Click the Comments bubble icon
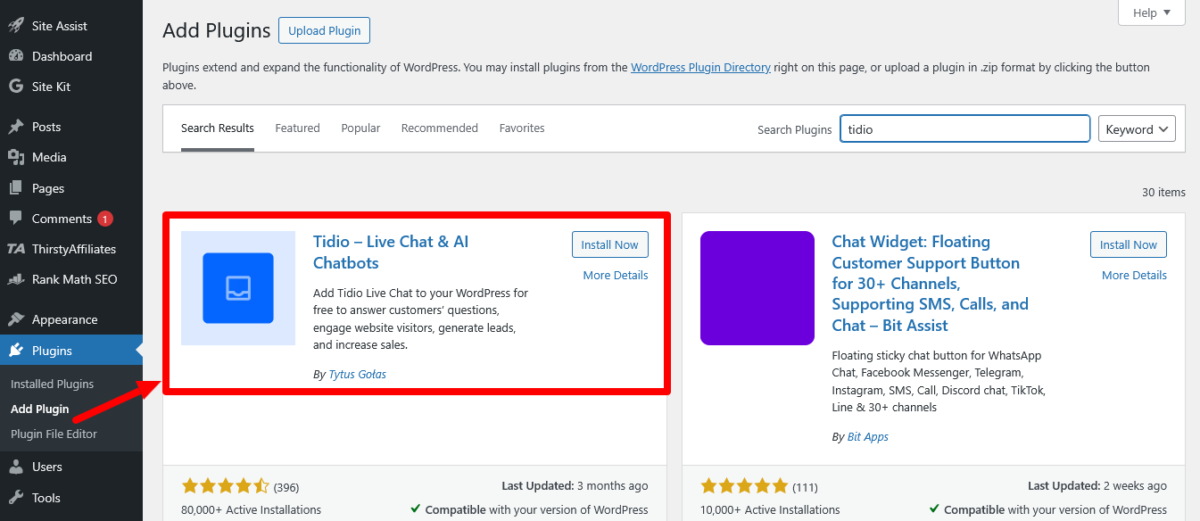 16,219
